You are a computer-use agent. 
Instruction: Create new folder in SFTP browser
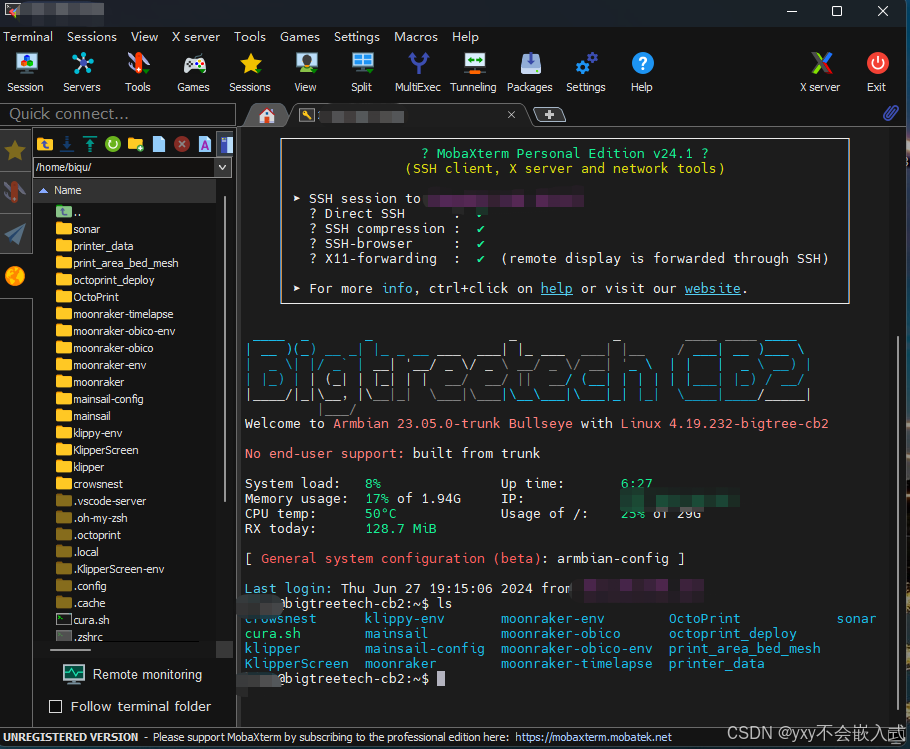[136, 144]
